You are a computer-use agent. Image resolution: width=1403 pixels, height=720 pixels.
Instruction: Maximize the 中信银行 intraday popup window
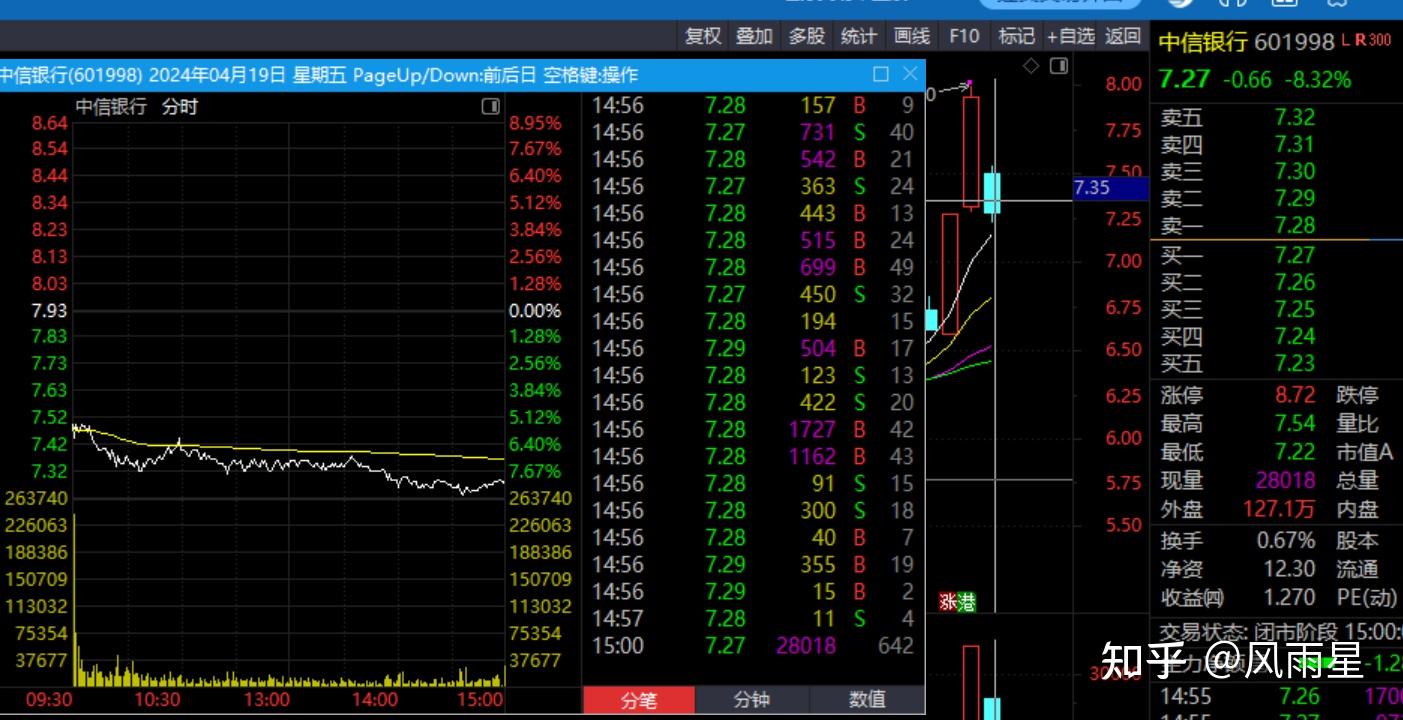pos(881,74)
